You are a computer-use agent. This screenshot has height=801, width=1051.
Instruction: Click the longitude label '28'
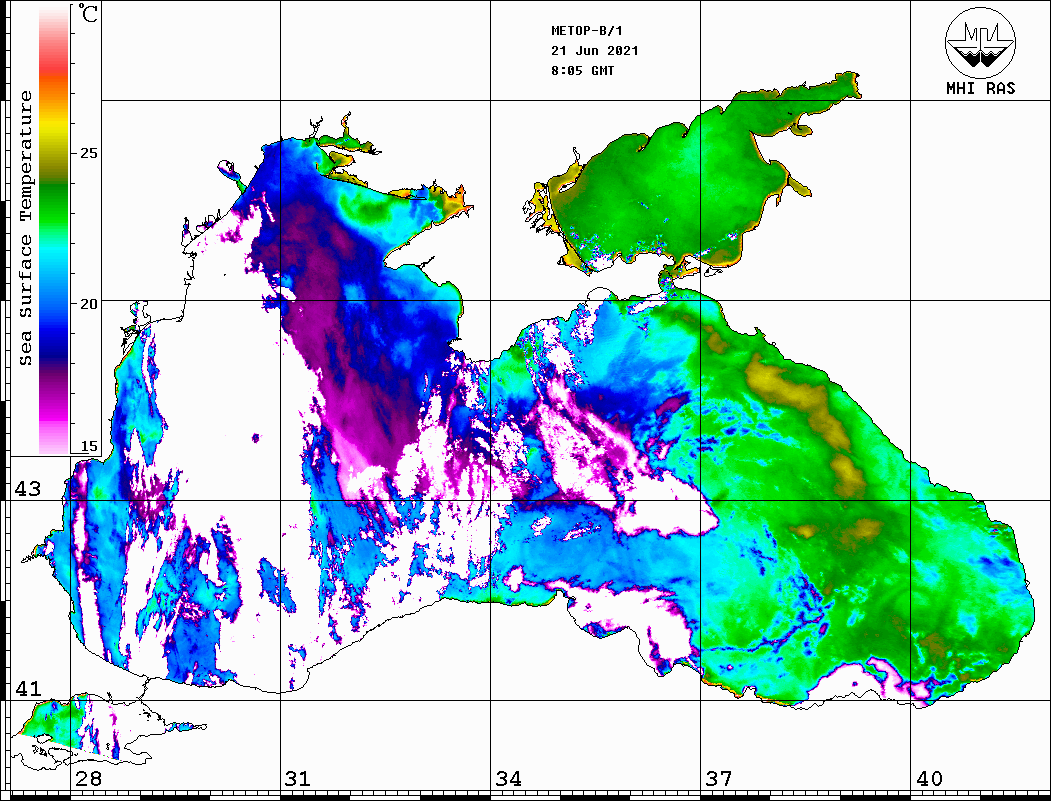coord(88,779)
